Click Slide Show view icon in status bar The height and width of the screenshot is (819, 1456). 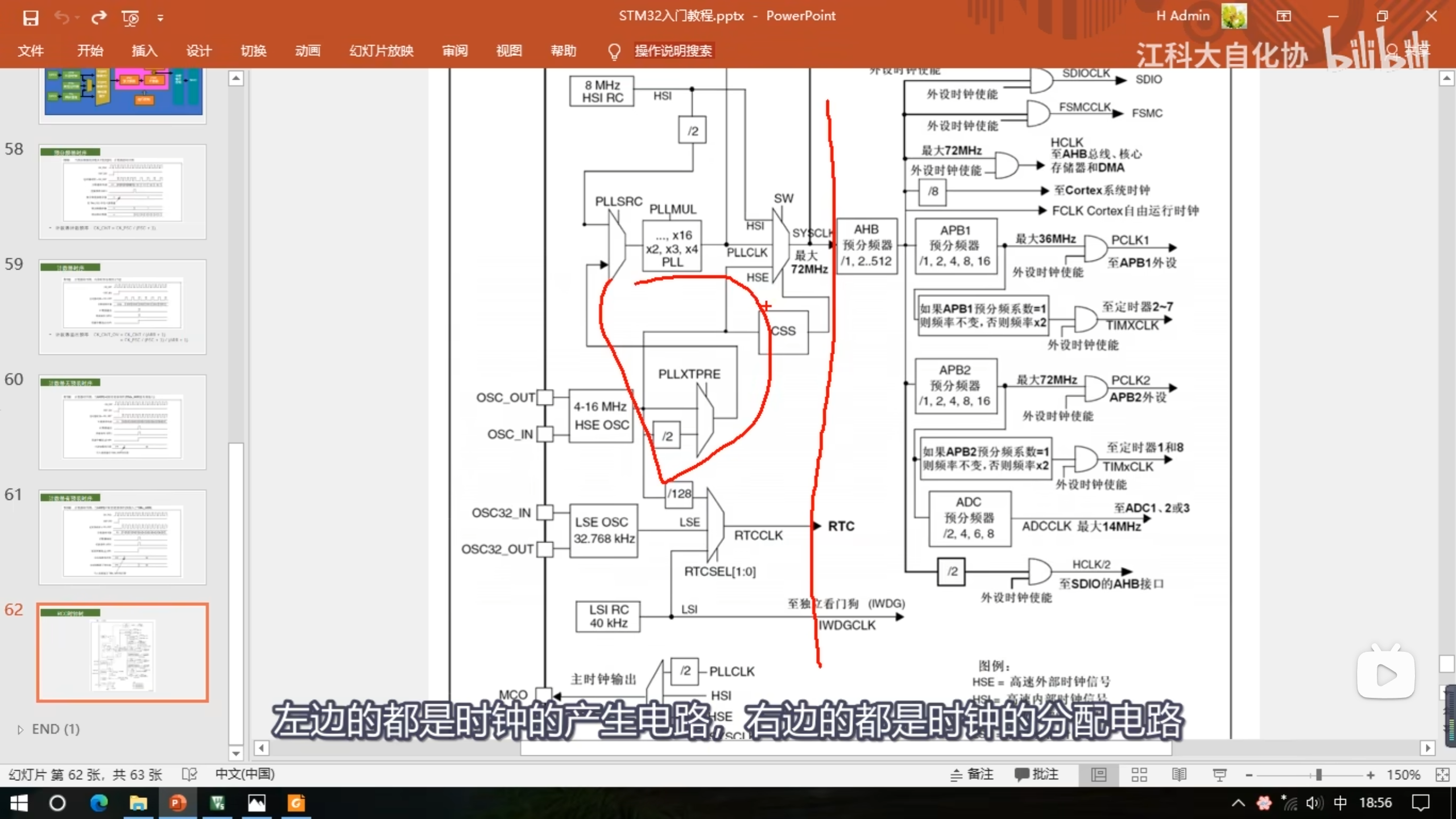1219,775
